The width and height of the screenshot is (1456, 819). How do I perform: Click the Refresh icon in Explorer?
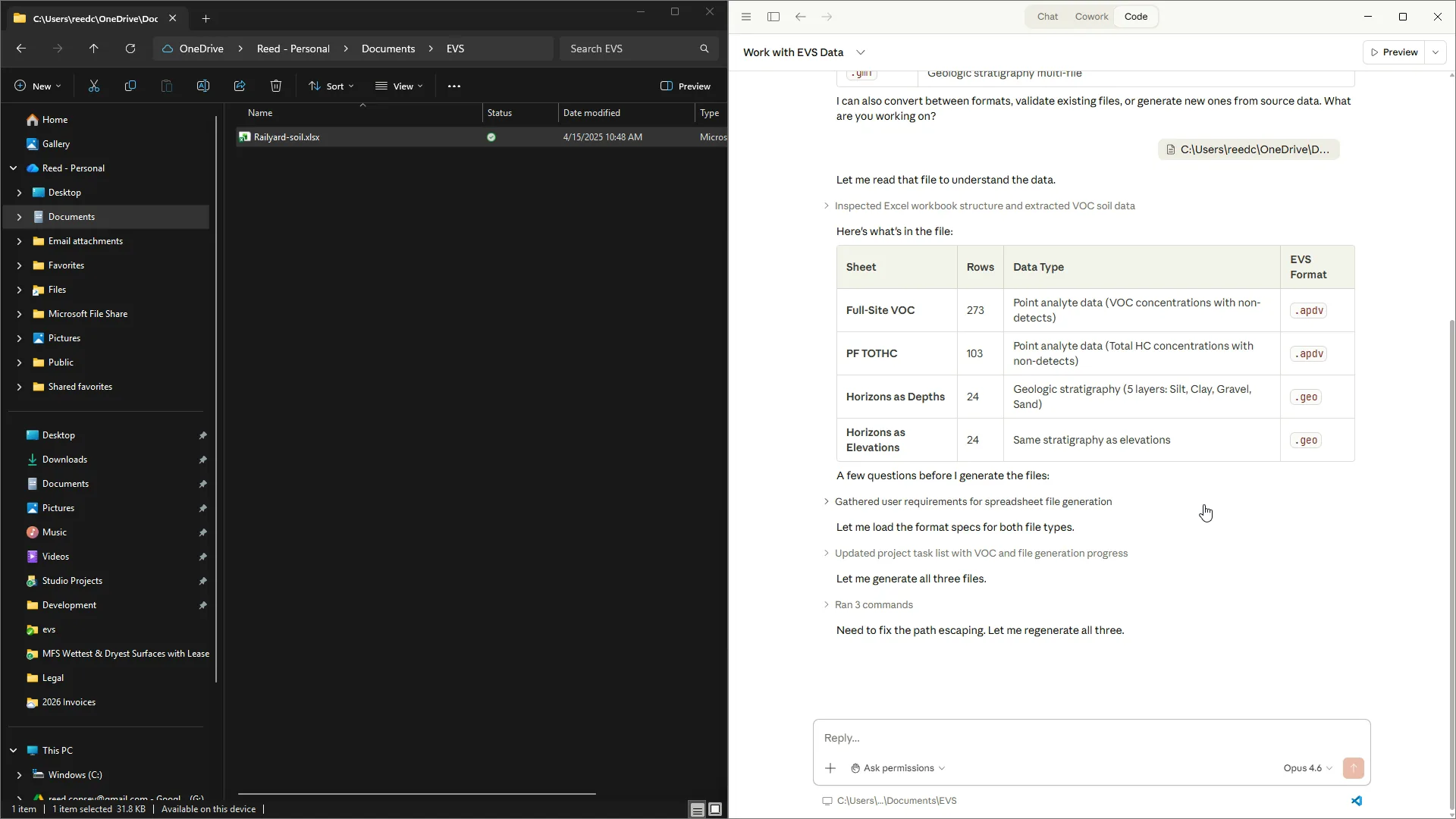[130, 49]
